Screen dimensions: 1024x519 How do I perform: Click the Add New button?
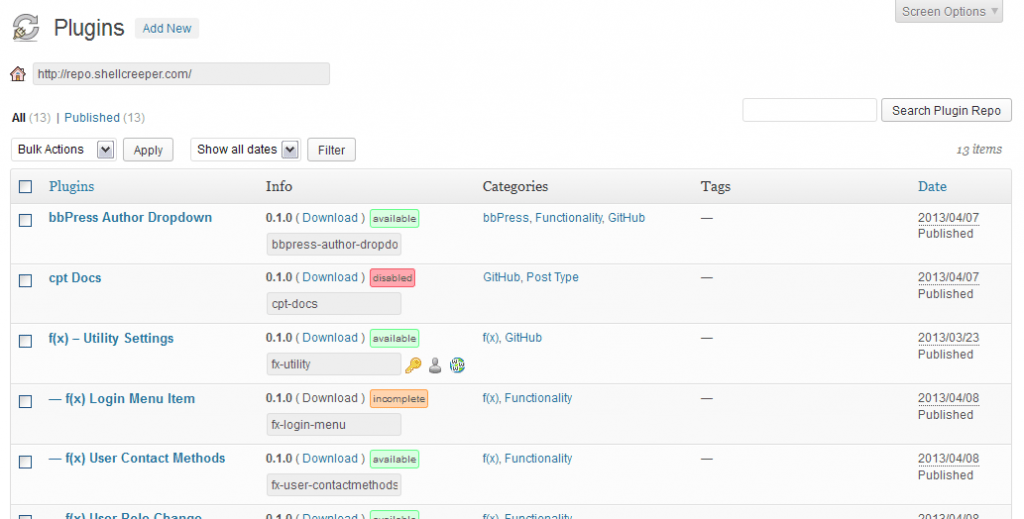point(167,28)
